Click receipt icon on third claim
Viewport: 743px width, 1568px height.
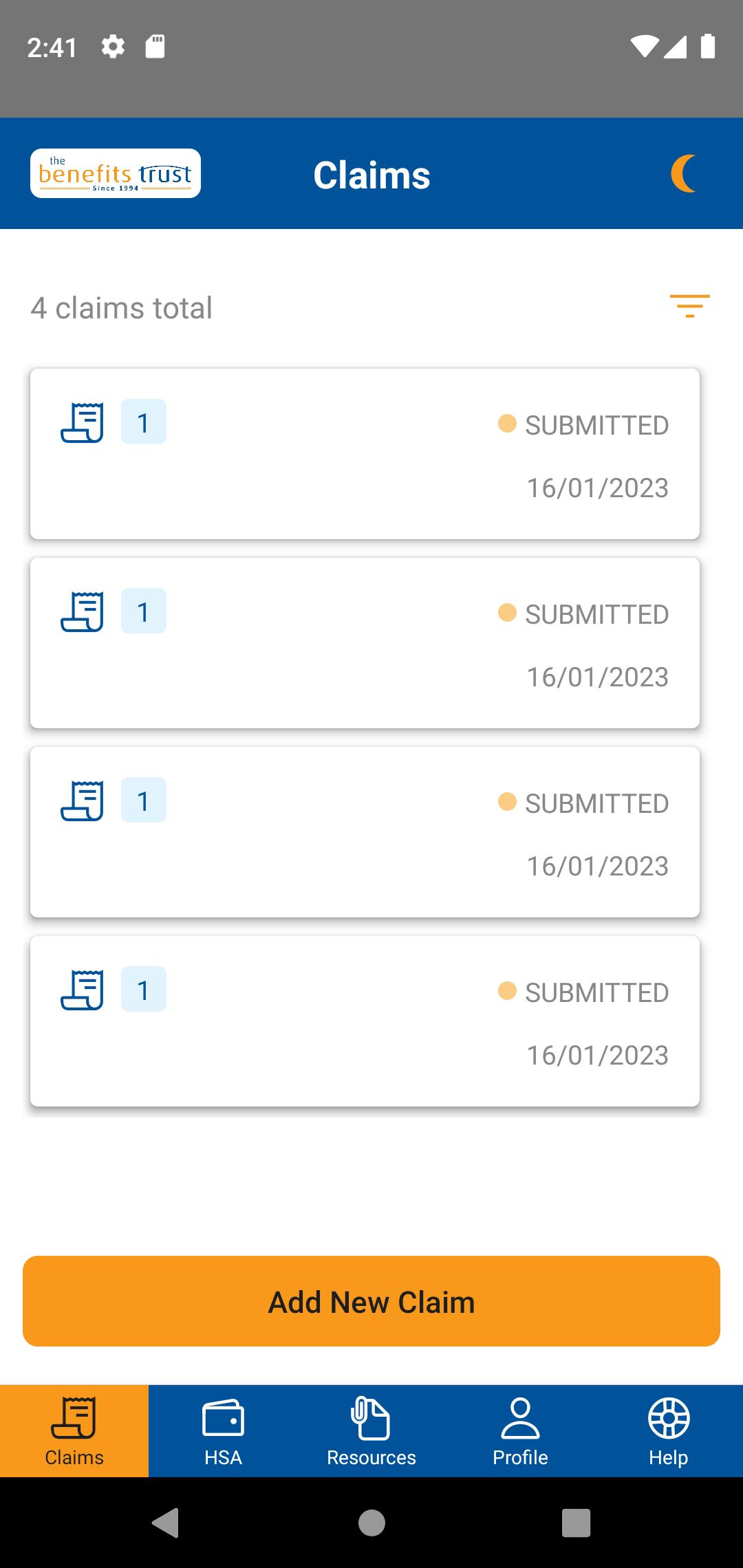83,801
